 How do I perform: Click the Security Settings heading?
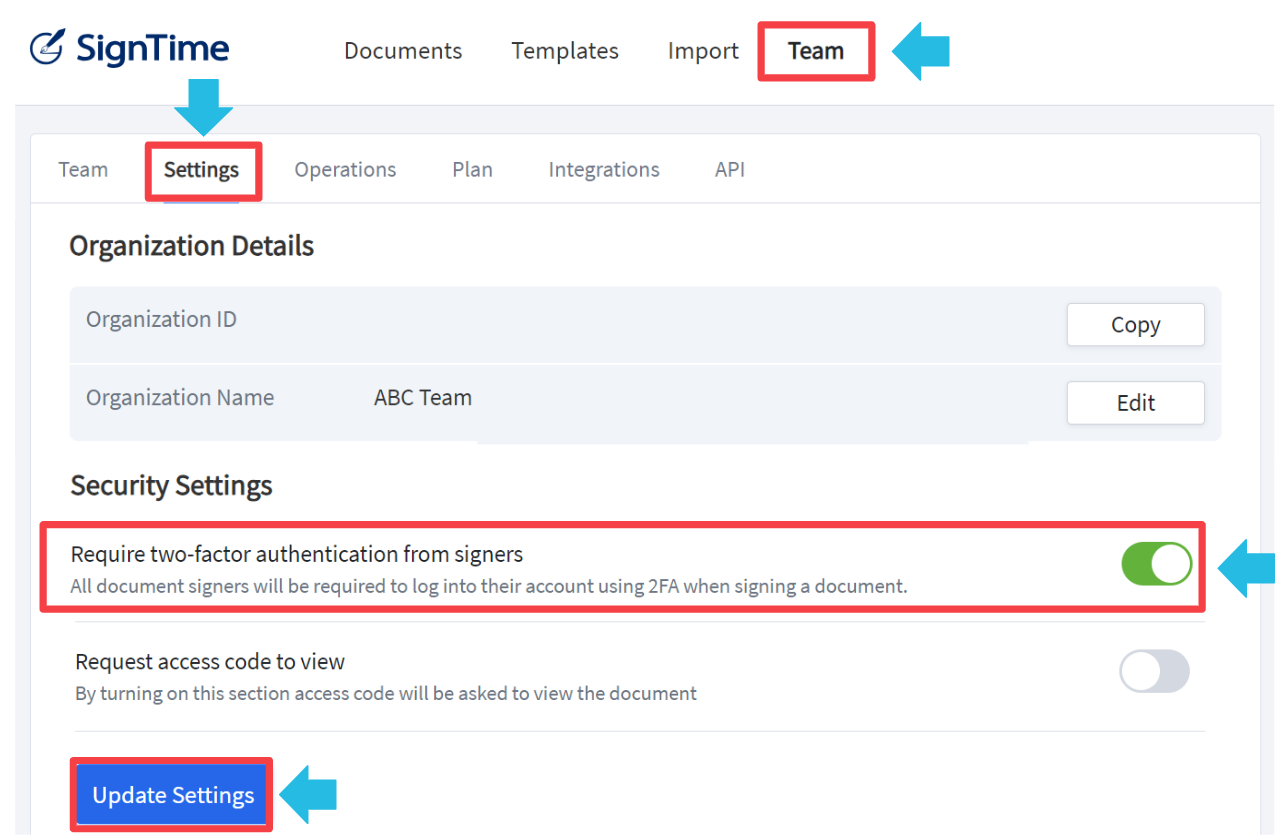coord(172,486)
